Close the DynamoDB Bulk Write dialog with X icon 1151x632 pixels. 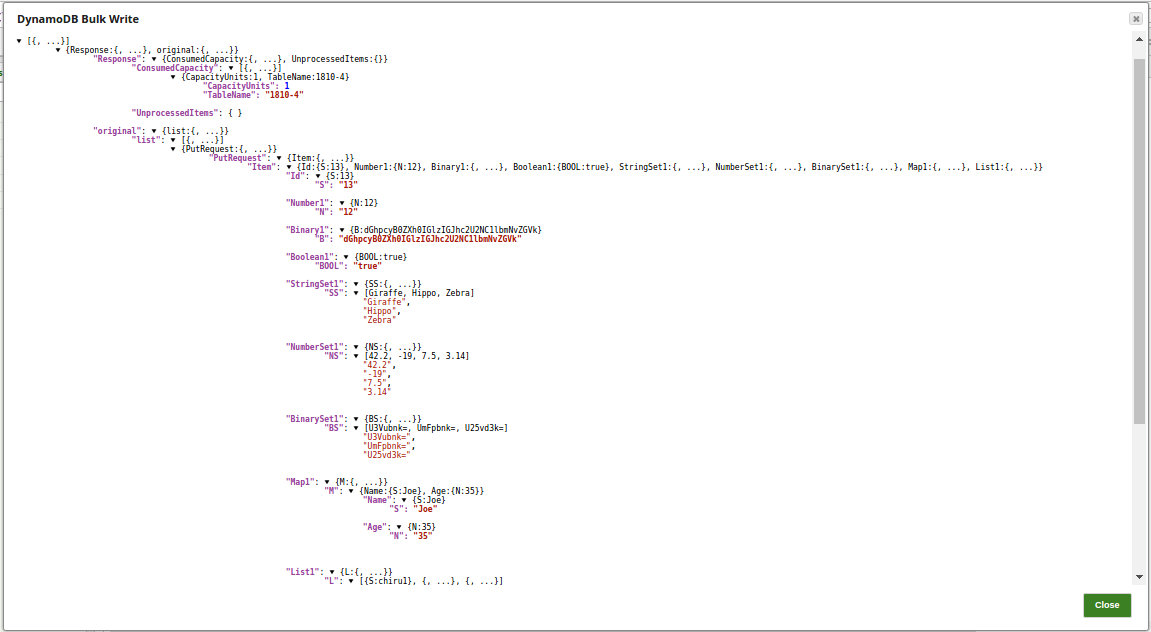(x=1136, y=18)
